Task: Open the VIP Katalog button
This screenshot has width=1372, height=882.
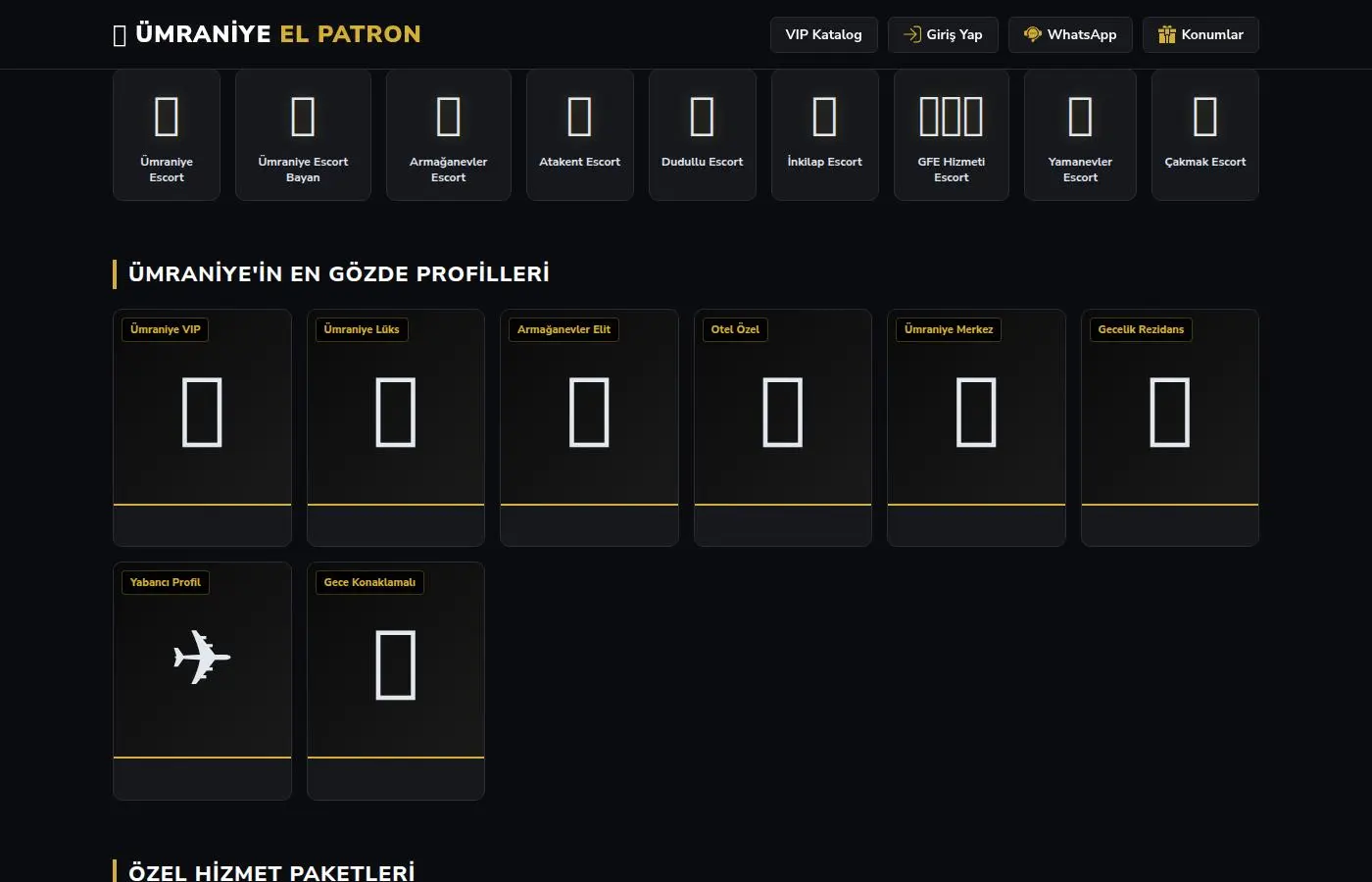Action: coord(823,34)
